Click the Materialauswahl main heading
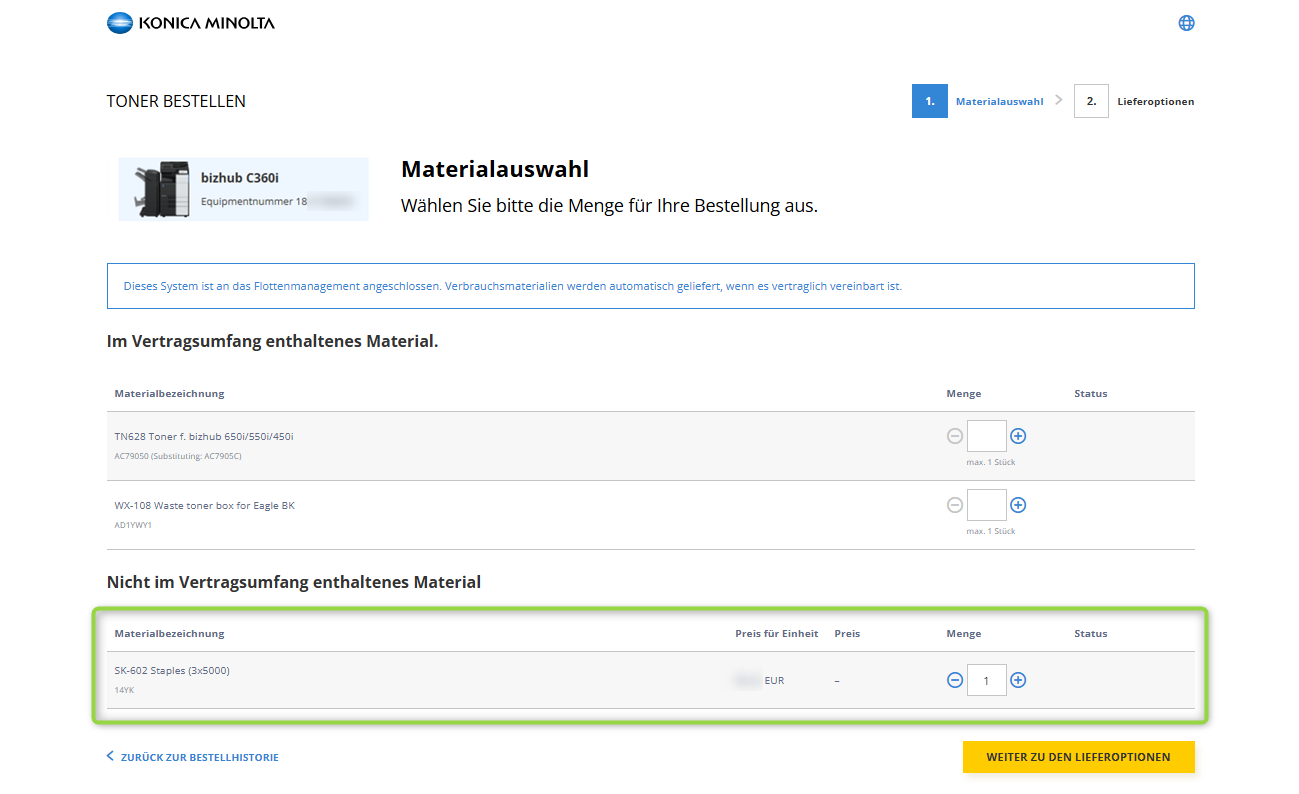The width and height of the screenshot is (1299, 794). pyautogui.click(x=495, y=169)
